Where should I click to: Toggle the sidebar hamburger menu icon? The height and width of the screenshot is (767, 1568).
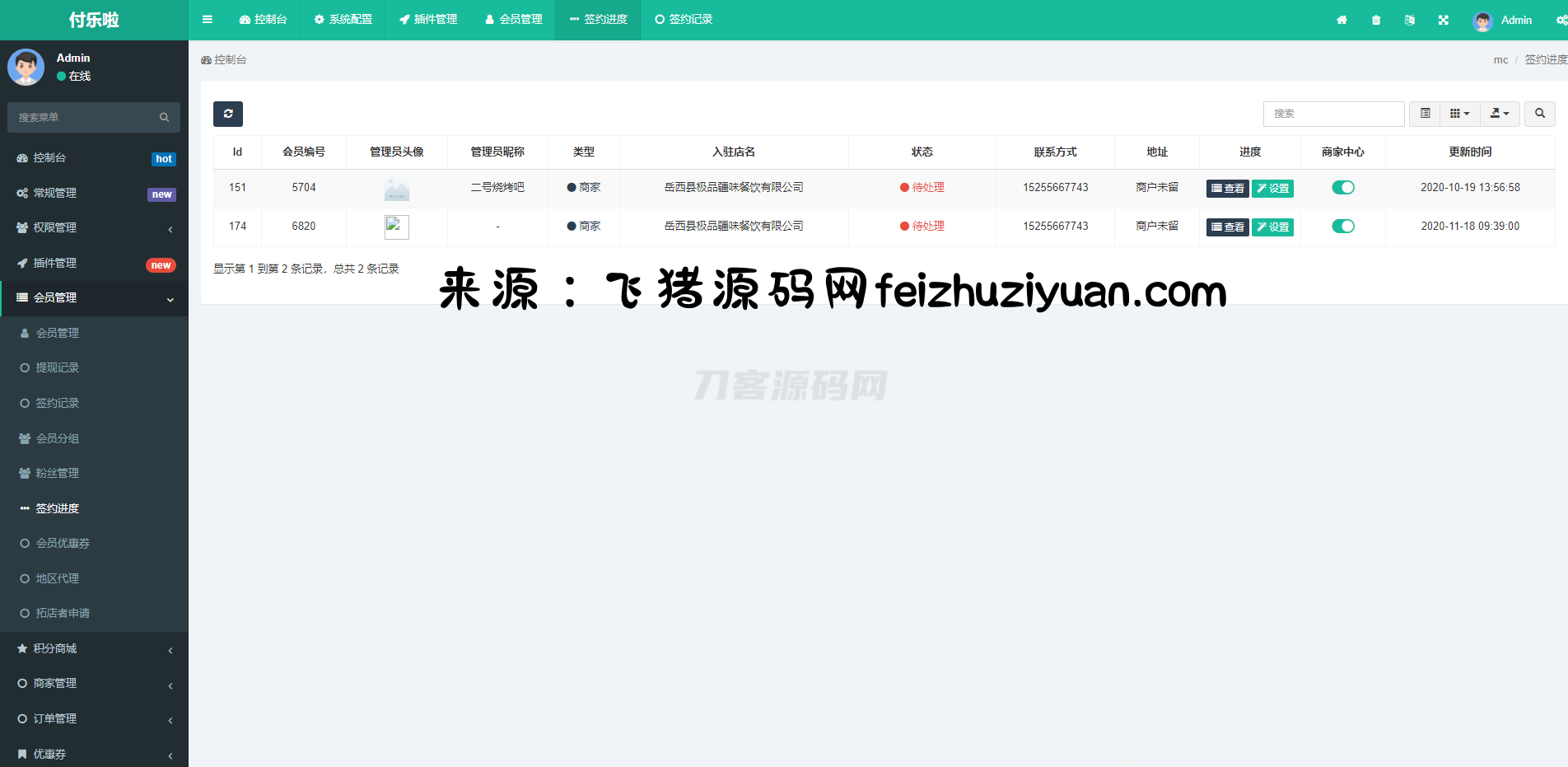(208, 20)
